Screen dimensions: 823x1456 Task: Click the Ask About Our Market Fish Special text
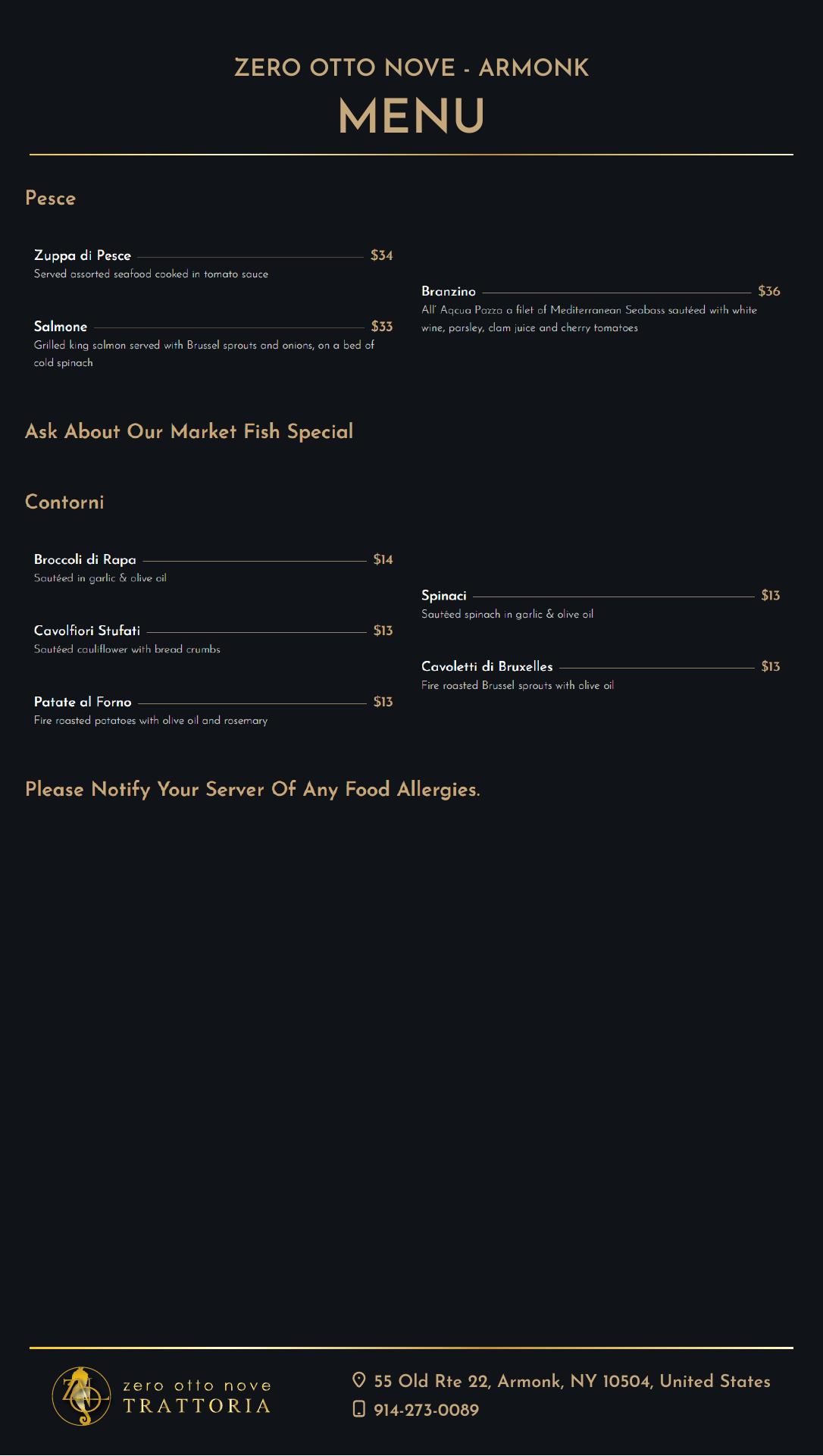[189, 431]
